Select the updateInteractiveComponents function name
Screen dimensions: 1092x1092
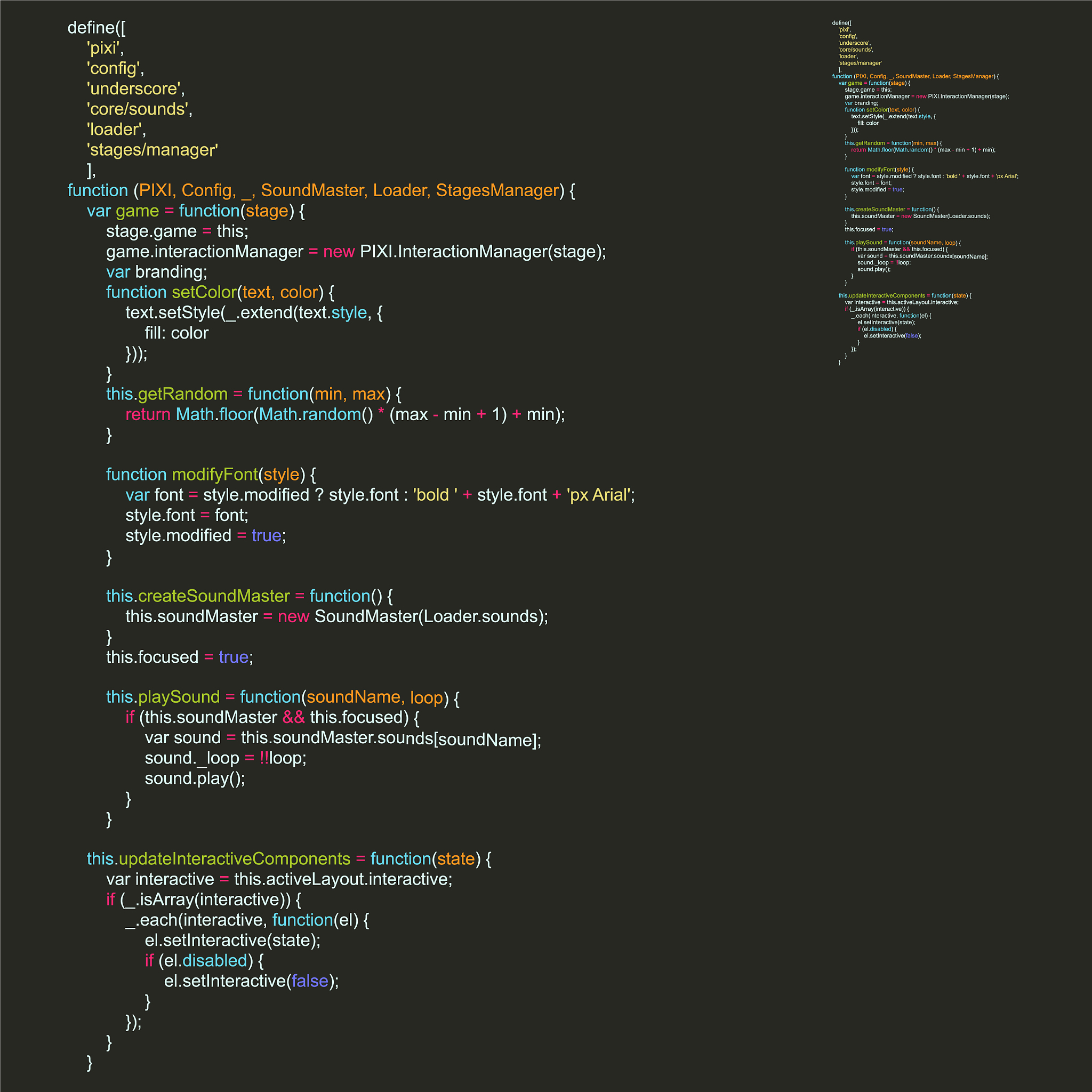234,858
